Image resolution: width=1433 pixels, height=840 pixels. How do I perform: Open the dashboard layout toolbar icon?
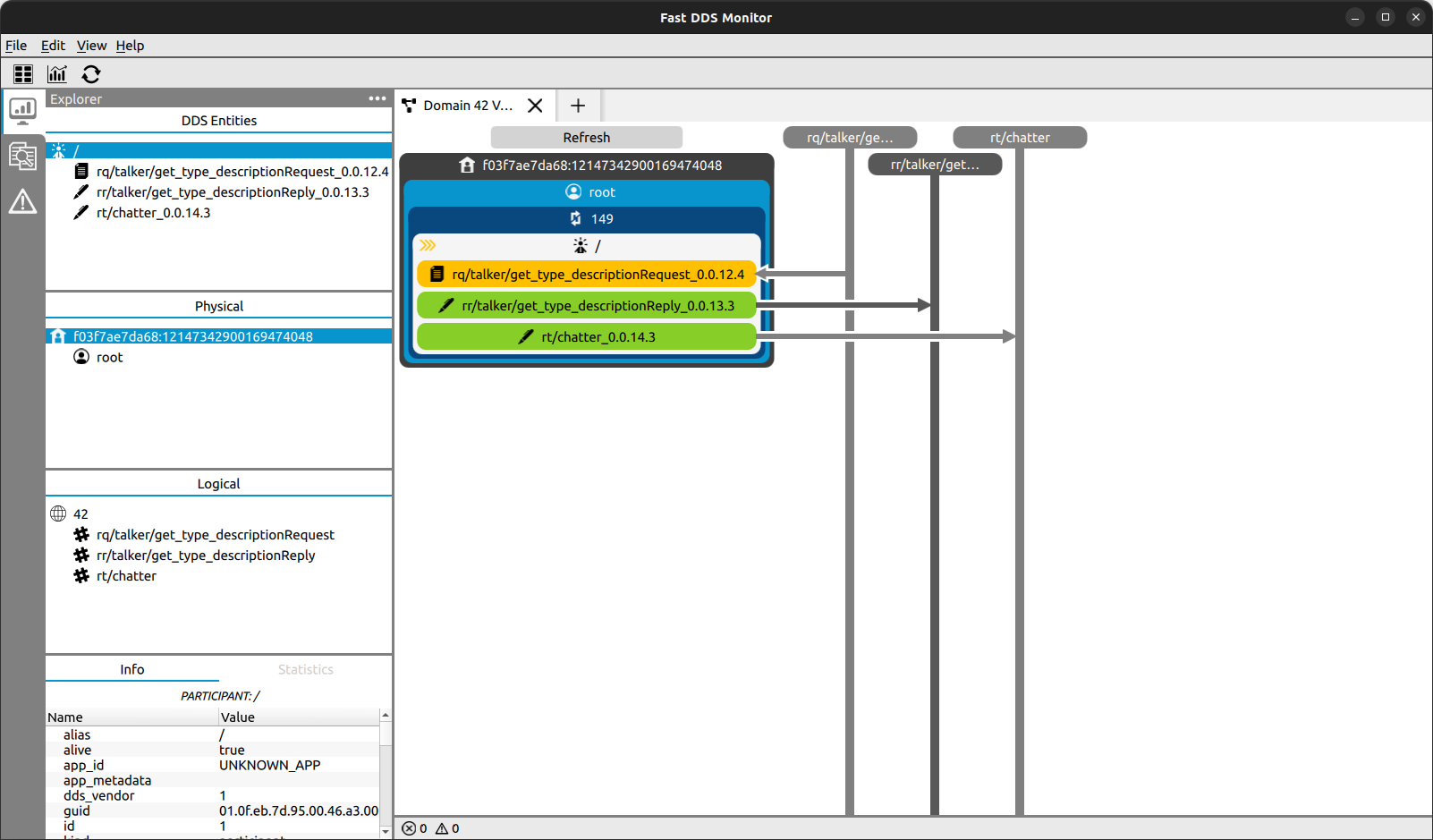(x=23, y=74)
